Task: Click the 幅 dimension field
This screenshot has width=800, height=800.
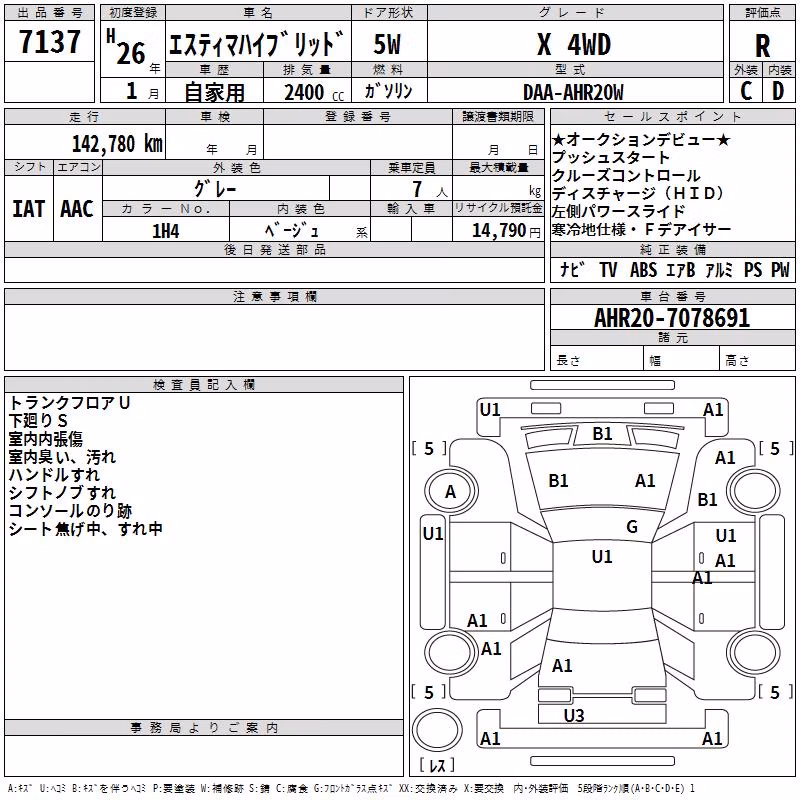Action: point(681,360)
